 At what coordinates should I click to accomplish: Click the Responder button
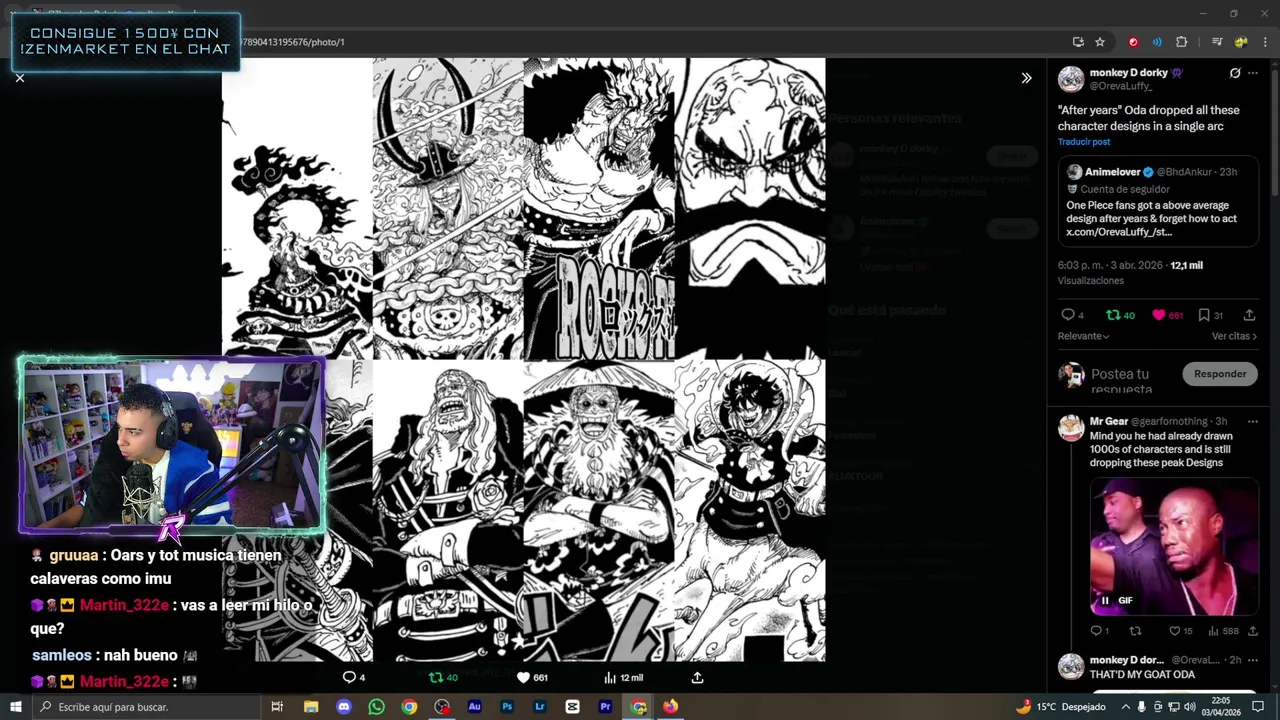click(1220, 374)
